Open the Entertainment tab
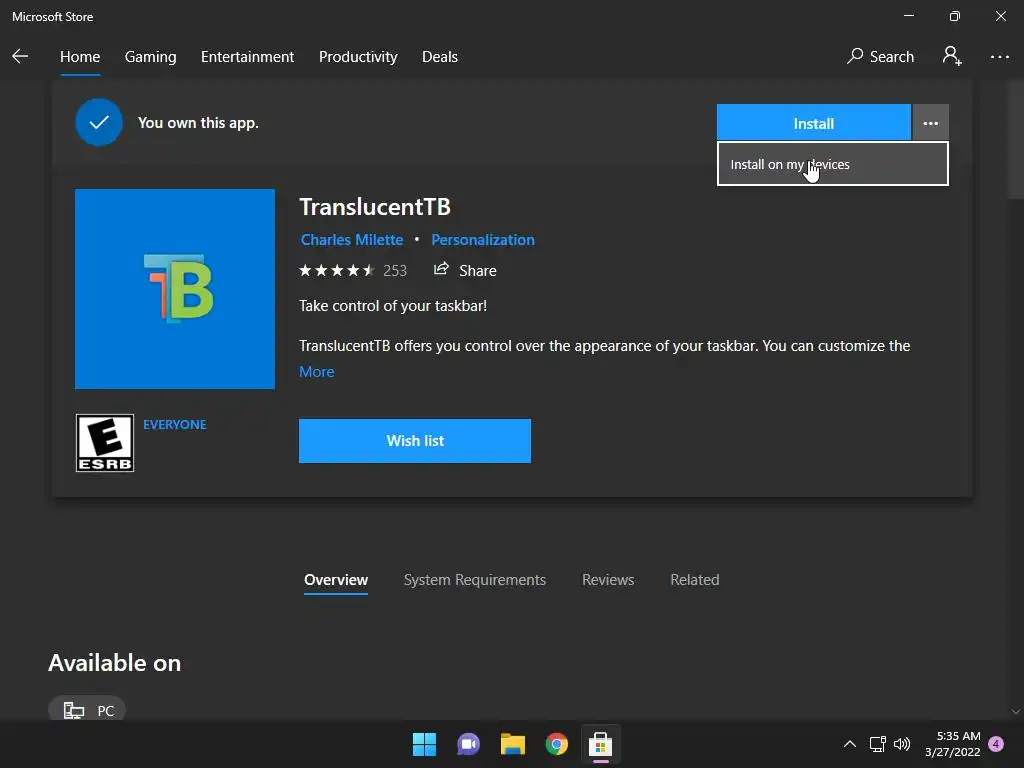The height and width of the screenshot is (768, 1024). tap(247, 57)
